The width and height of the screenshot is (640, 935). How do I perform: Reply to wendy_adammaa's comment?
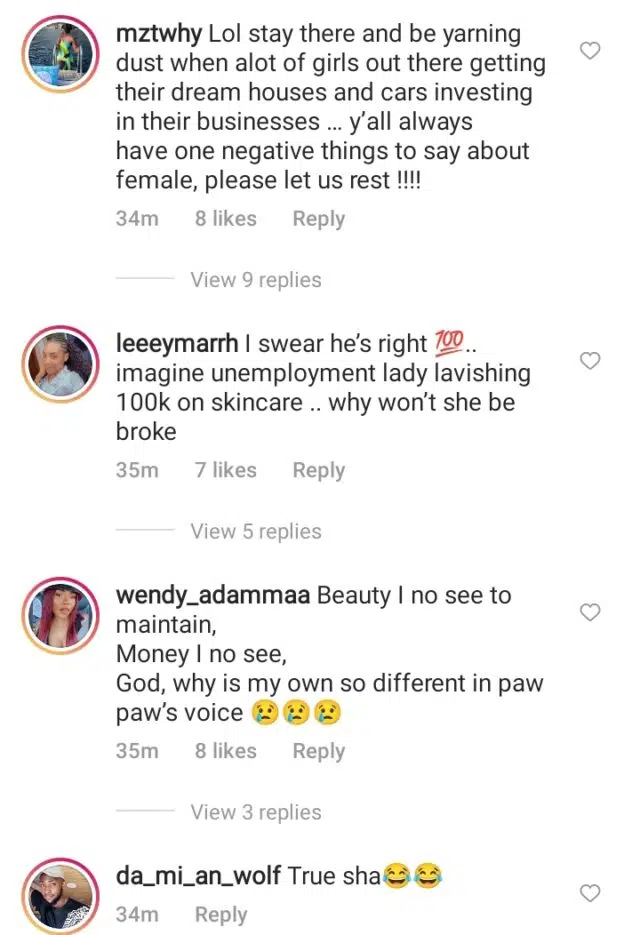tap(318, 751)
